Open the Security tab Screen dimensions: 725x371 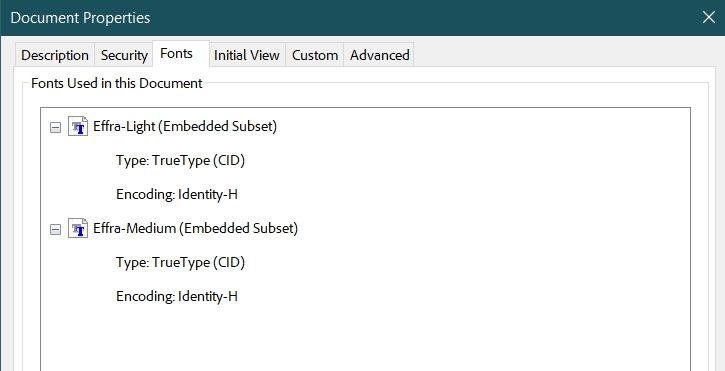click(124, 56)
